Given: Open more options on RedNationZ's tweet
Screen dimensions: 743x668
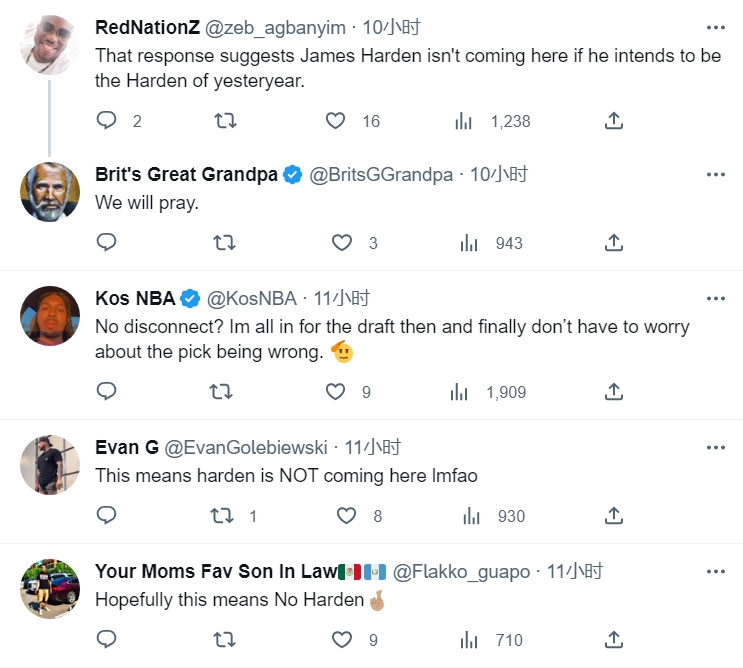Looking at the screenshot, I should point(716,27).
